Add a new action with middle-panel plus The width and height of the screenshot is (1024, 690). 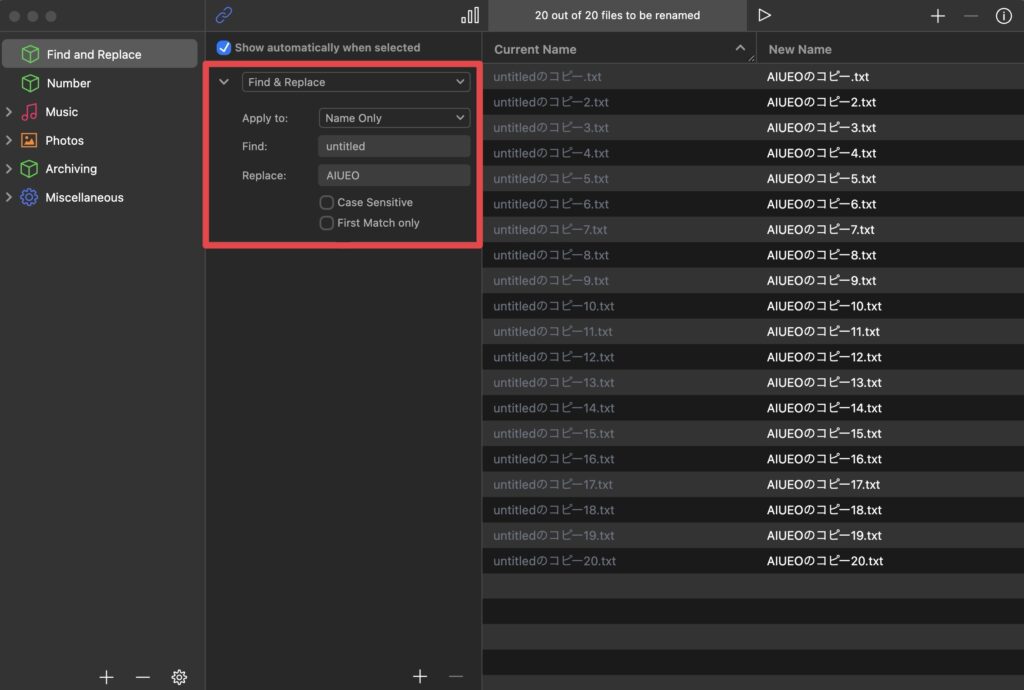(420, 677)
